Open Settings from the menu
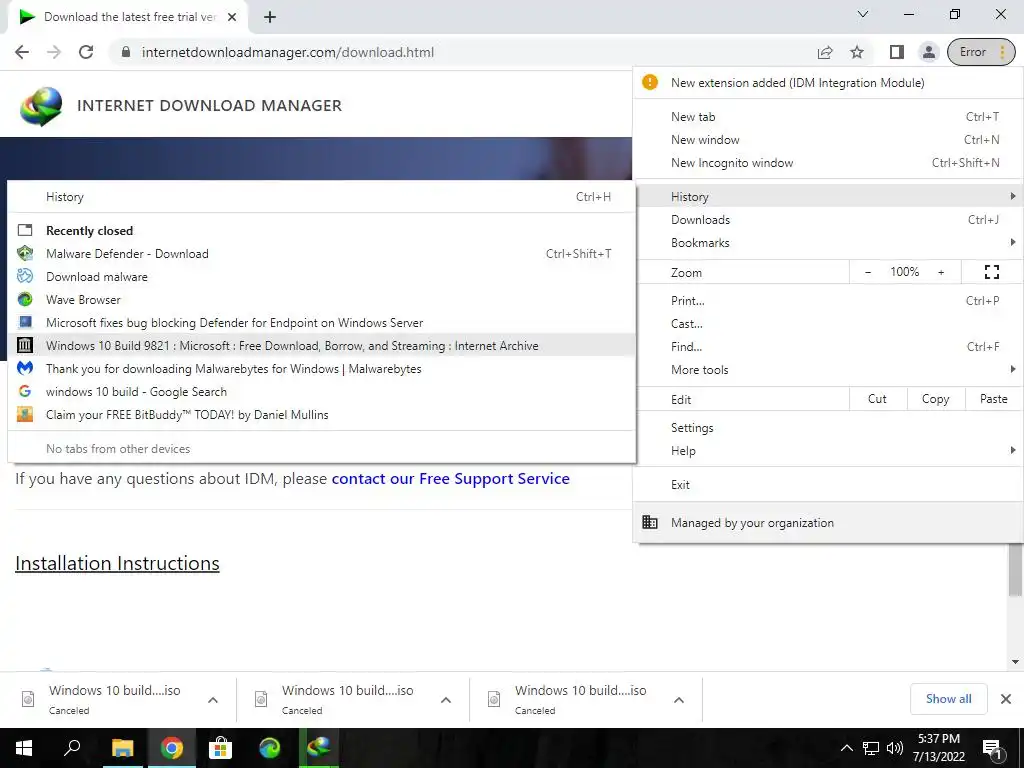Image resolution: width=1024 pixels, height=768 pixels. coord(827,428)
